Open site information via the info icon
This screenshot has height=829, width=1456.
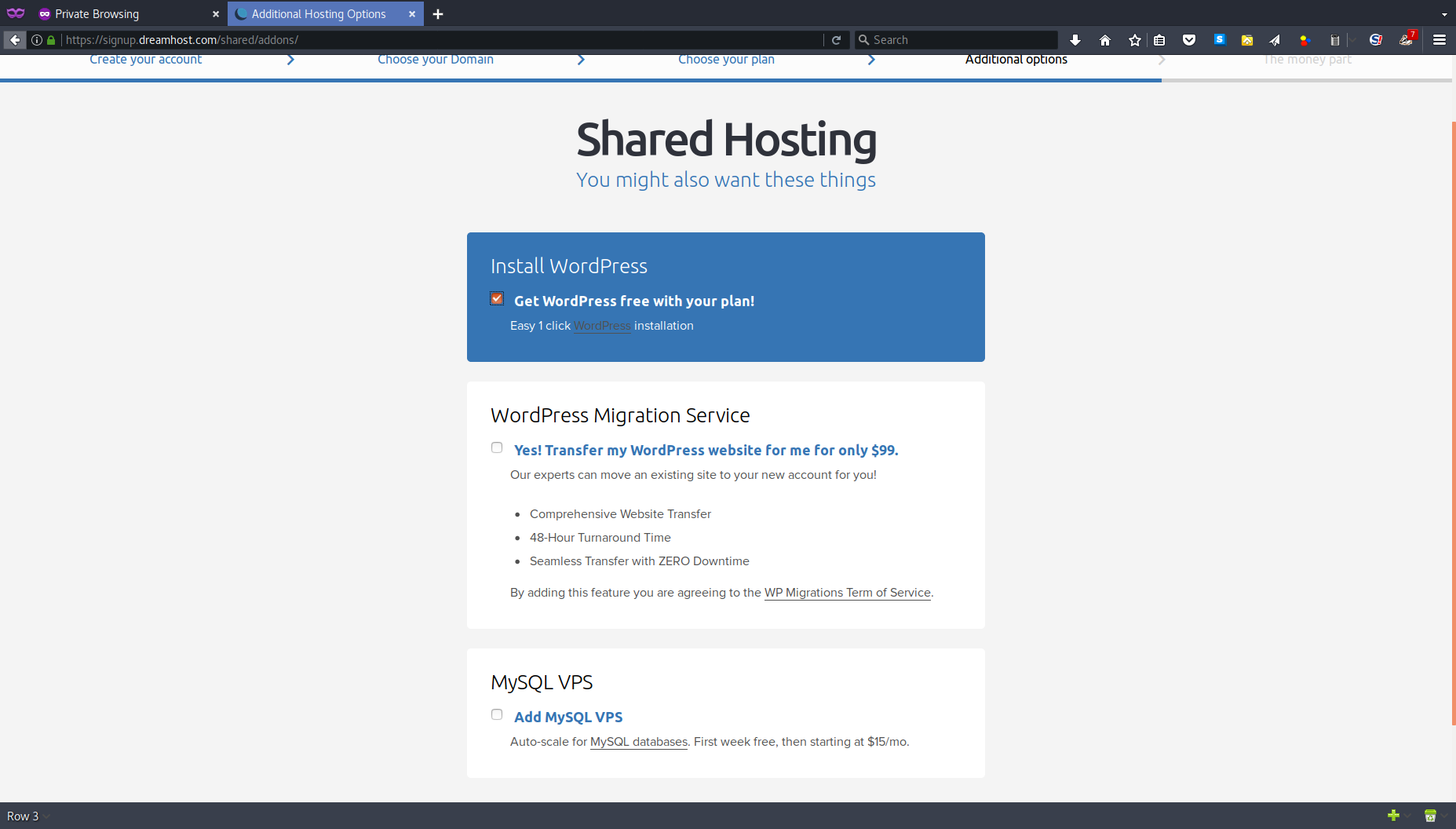37,40
